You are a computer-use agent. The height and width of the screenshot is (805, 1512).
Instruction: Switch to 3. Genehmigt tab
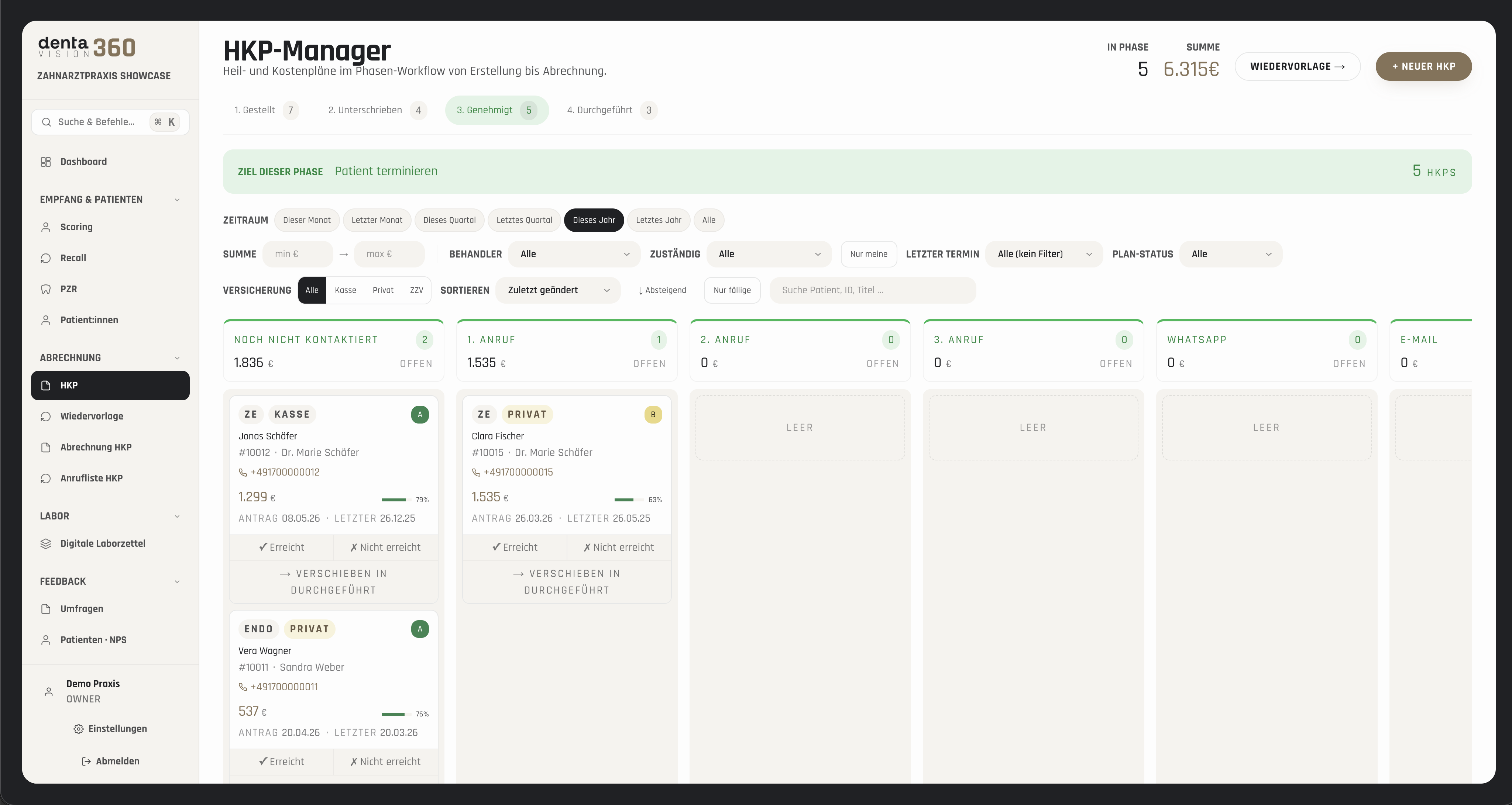click(496, 110)
